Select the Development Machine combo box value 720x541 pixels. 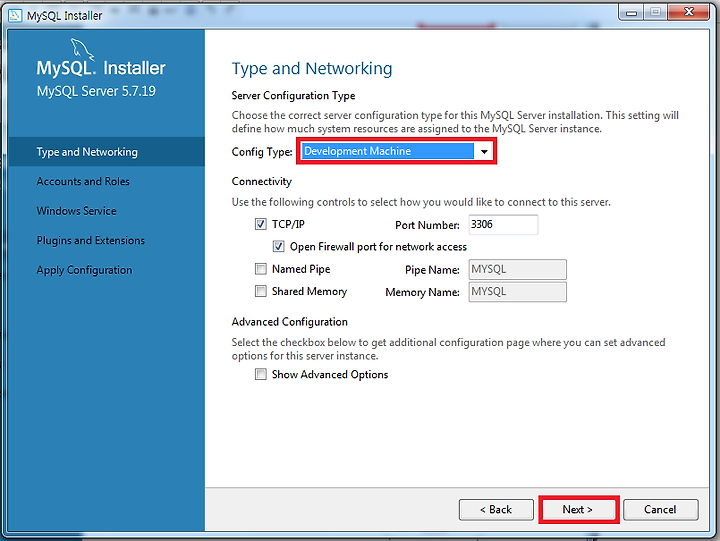(x=388, y=151)
